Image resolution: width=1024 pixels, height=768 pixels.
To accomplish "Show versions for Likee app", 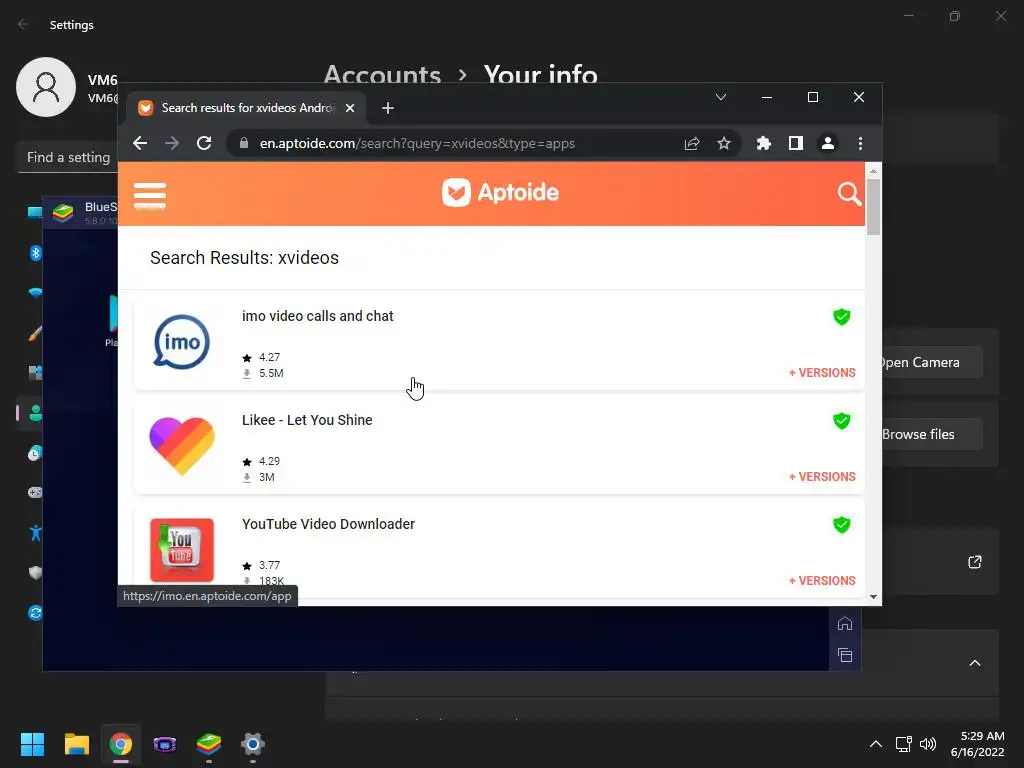I will point(822,477).
